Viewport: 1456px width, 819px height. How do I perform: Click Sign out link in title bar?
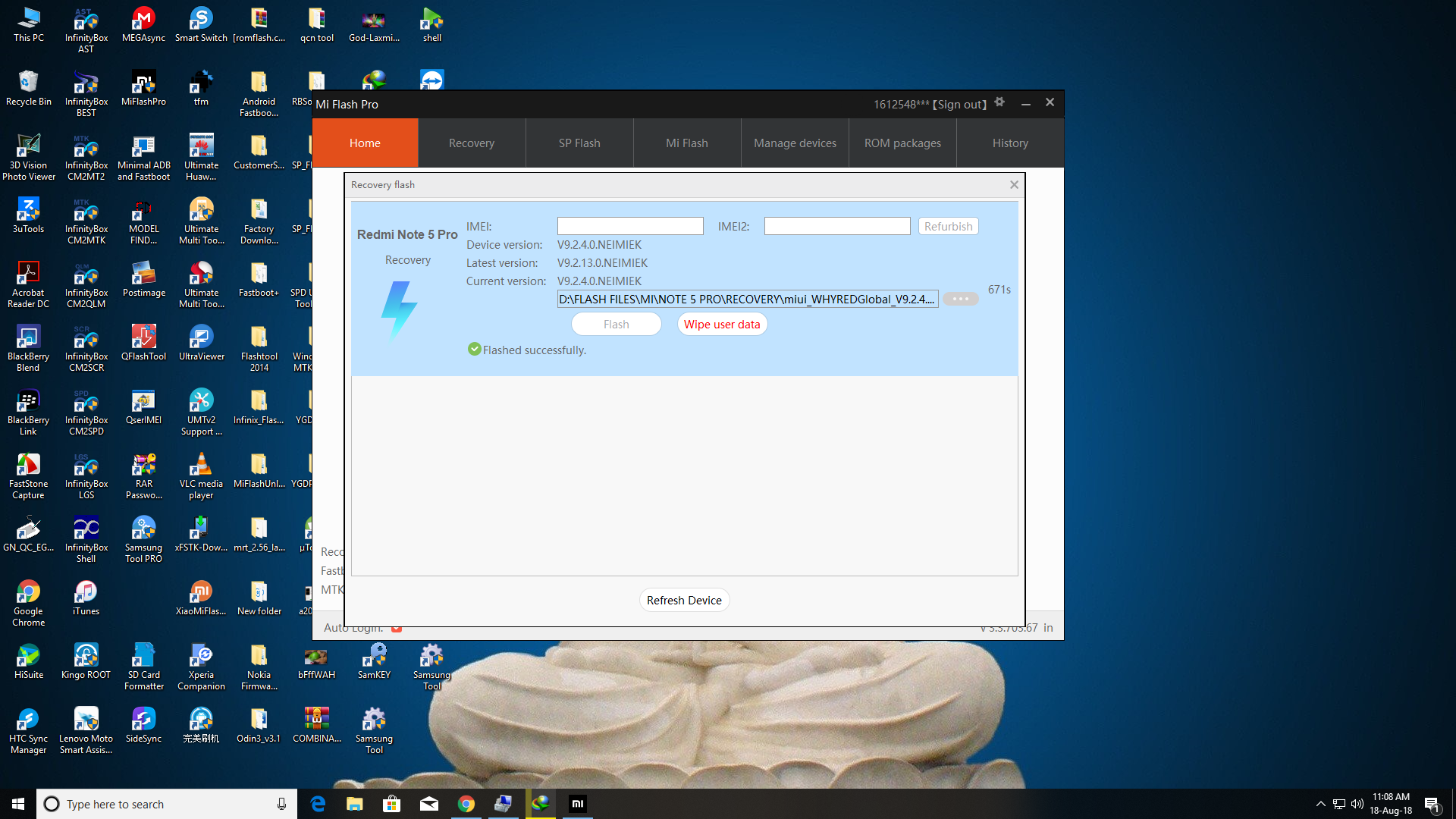[x=959, y=105]
